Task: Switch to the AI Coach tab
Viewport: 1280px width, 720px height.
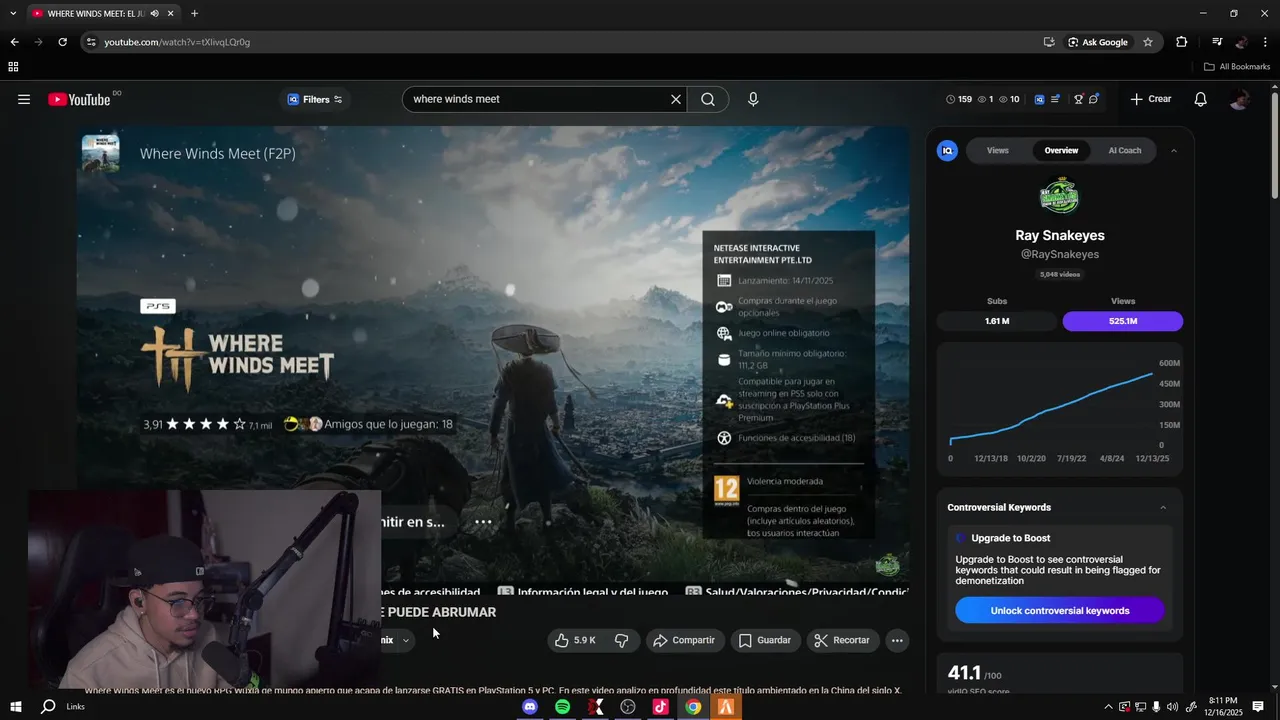Action: click(x=1124, y=150)
